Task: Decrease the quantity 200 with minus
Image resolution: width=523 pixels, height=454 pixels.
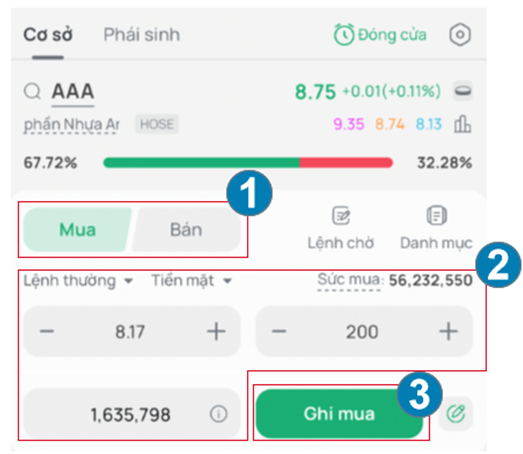Action: tap(279, 332)
